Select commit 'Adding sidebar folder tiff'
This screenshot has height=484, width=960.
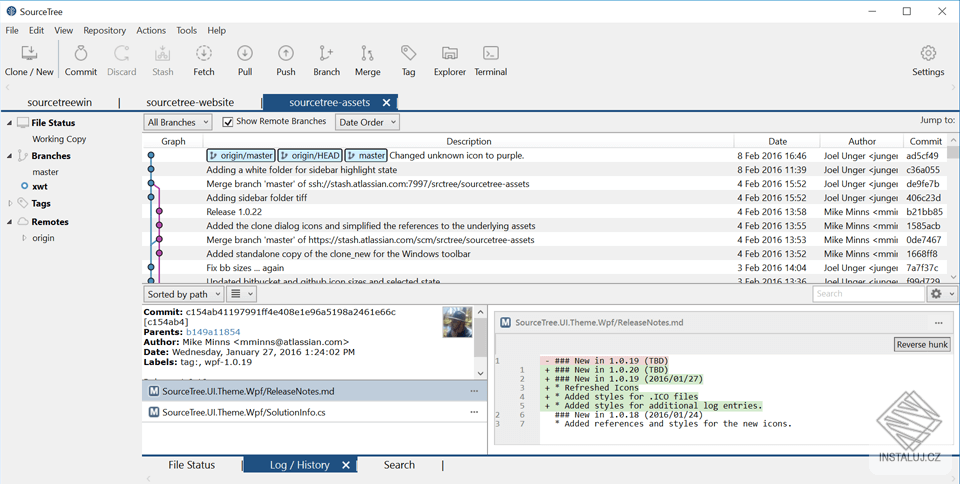[544, 198]
